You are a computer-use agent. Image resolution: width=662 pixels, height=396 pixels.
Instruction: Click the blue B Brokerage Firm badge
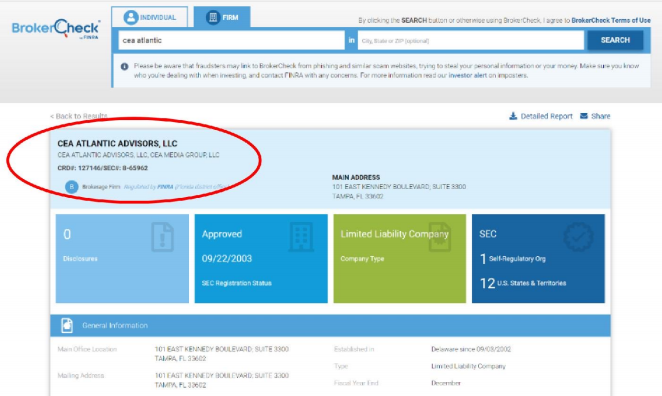[72, 187]
